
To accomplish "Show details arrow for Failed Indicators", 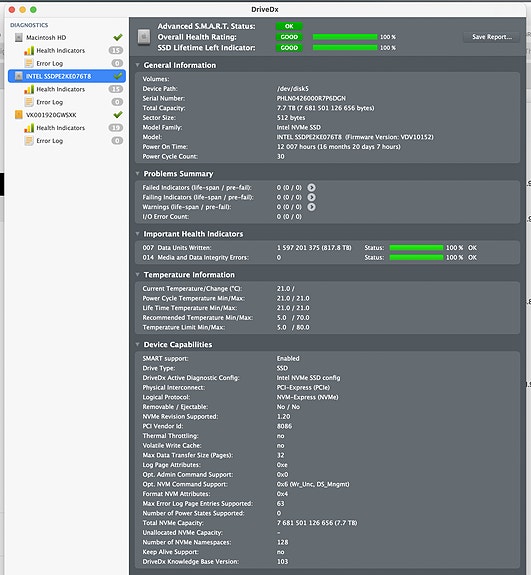I will coord(311,188).
